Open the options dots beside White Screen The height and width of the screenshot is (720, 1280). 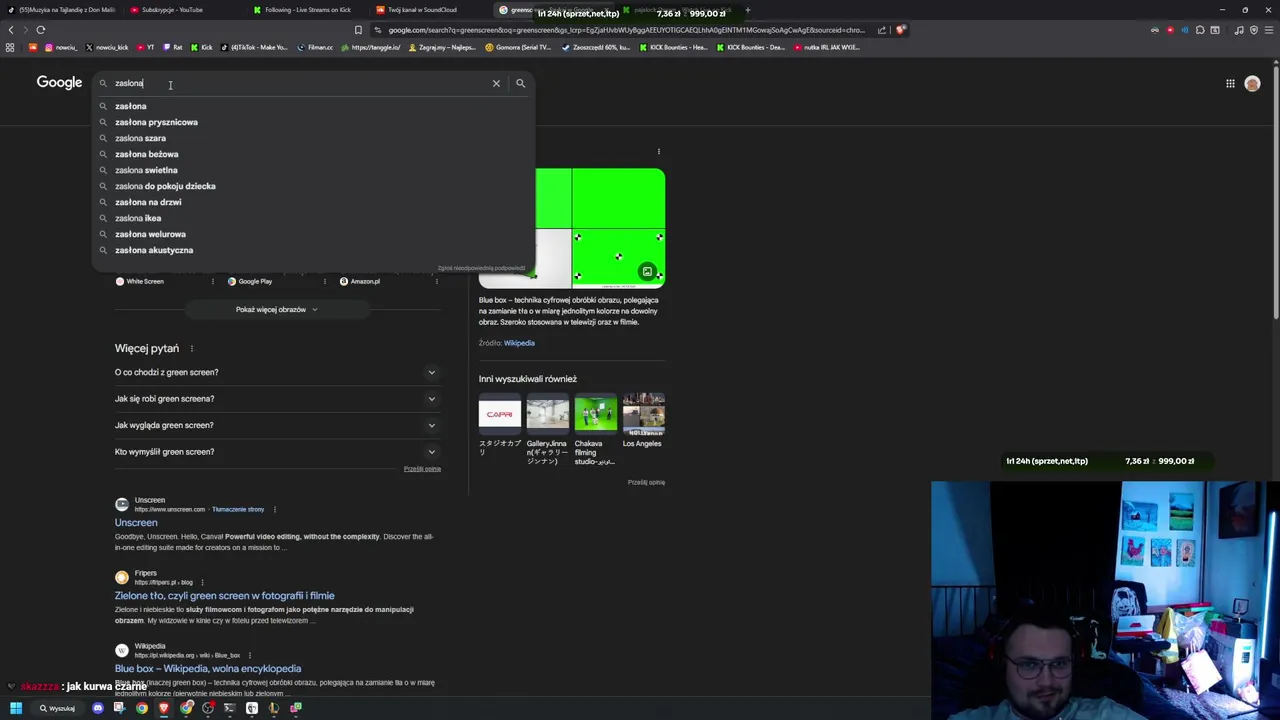coord(212,281)
